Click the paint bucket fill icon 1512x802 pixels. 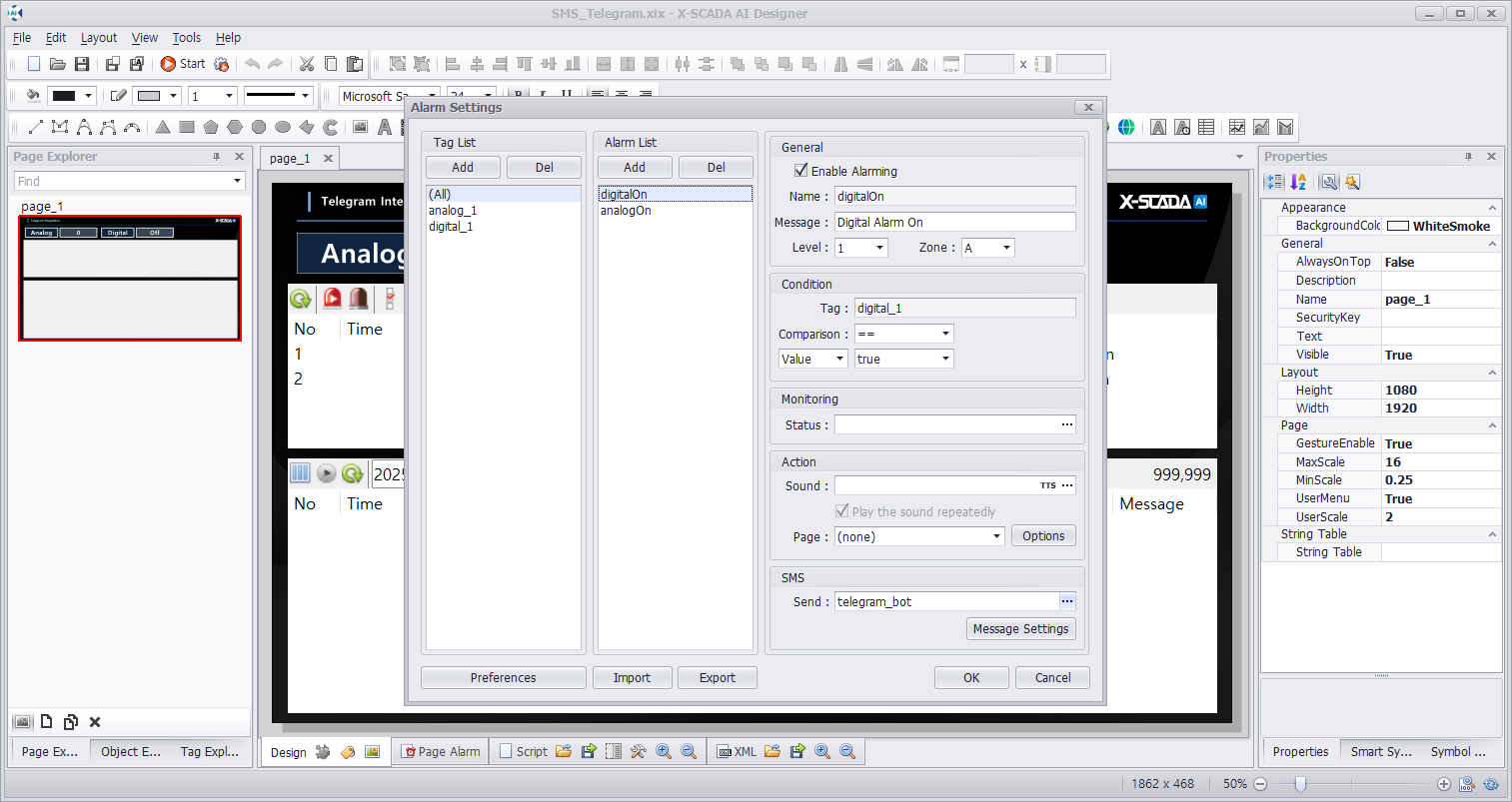(33, 96)
